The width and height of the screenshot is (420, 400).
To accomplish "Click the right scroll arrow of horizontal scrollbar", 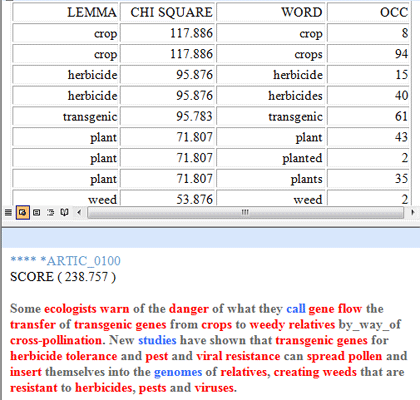I will [413, 212].
